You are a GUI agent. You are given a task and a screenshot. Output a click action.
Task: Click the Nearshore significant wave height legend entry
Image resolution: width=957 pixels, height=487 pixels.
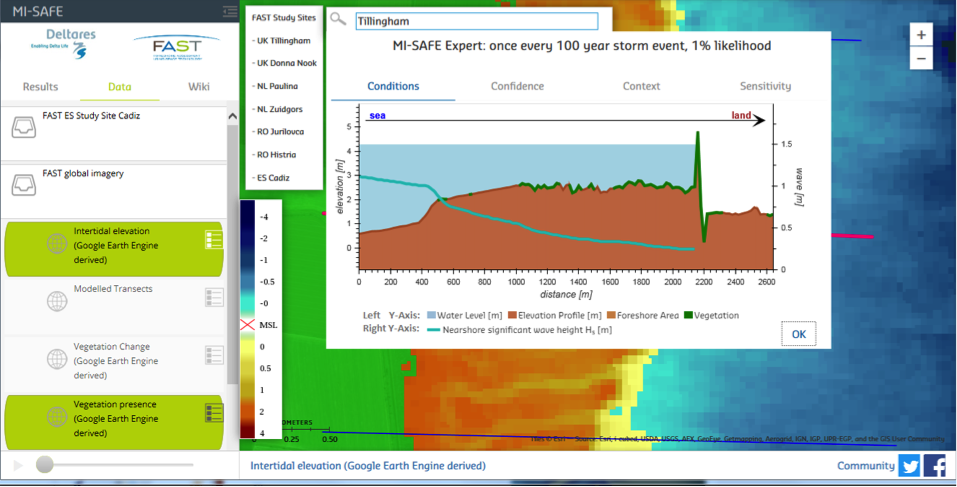point(518,330)
